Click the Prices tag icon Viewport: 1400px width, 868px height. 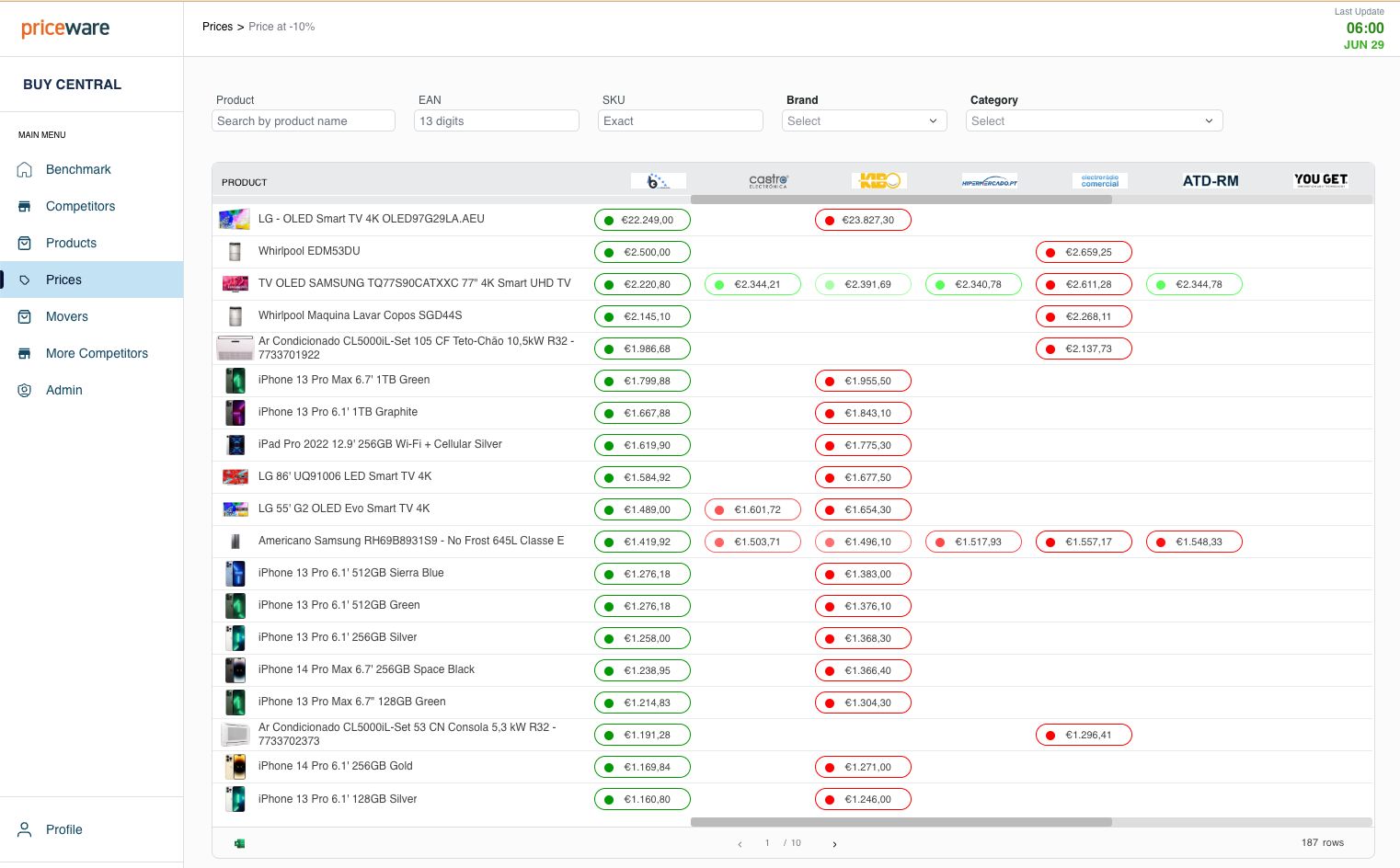pyautogui.click(x=25, y=280)
